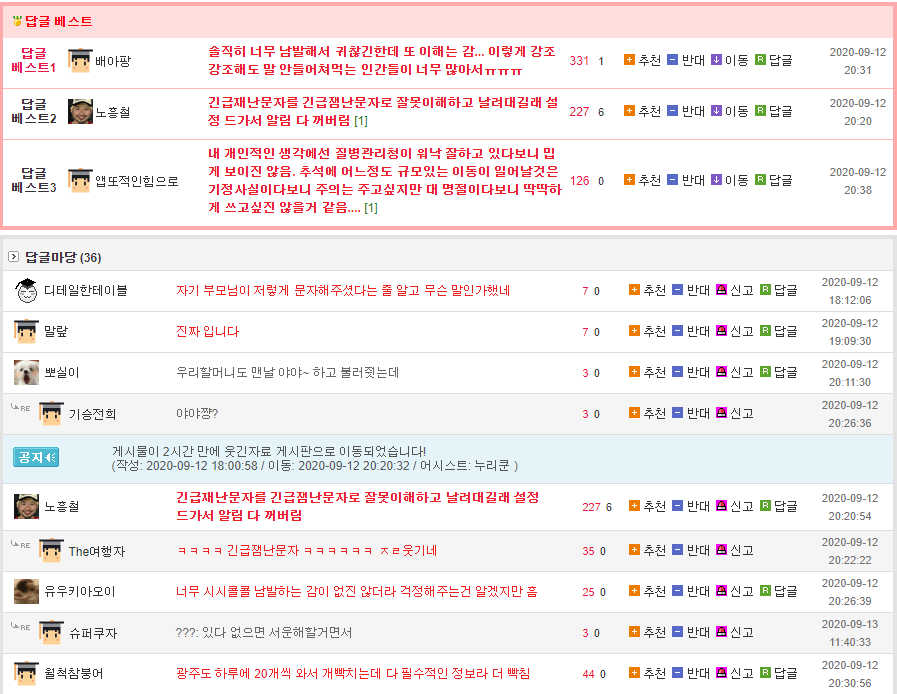897x694 pixels.
Task: Click the 신고 icon on 유우키아오이's comment
Action: [x=721, y=591]
